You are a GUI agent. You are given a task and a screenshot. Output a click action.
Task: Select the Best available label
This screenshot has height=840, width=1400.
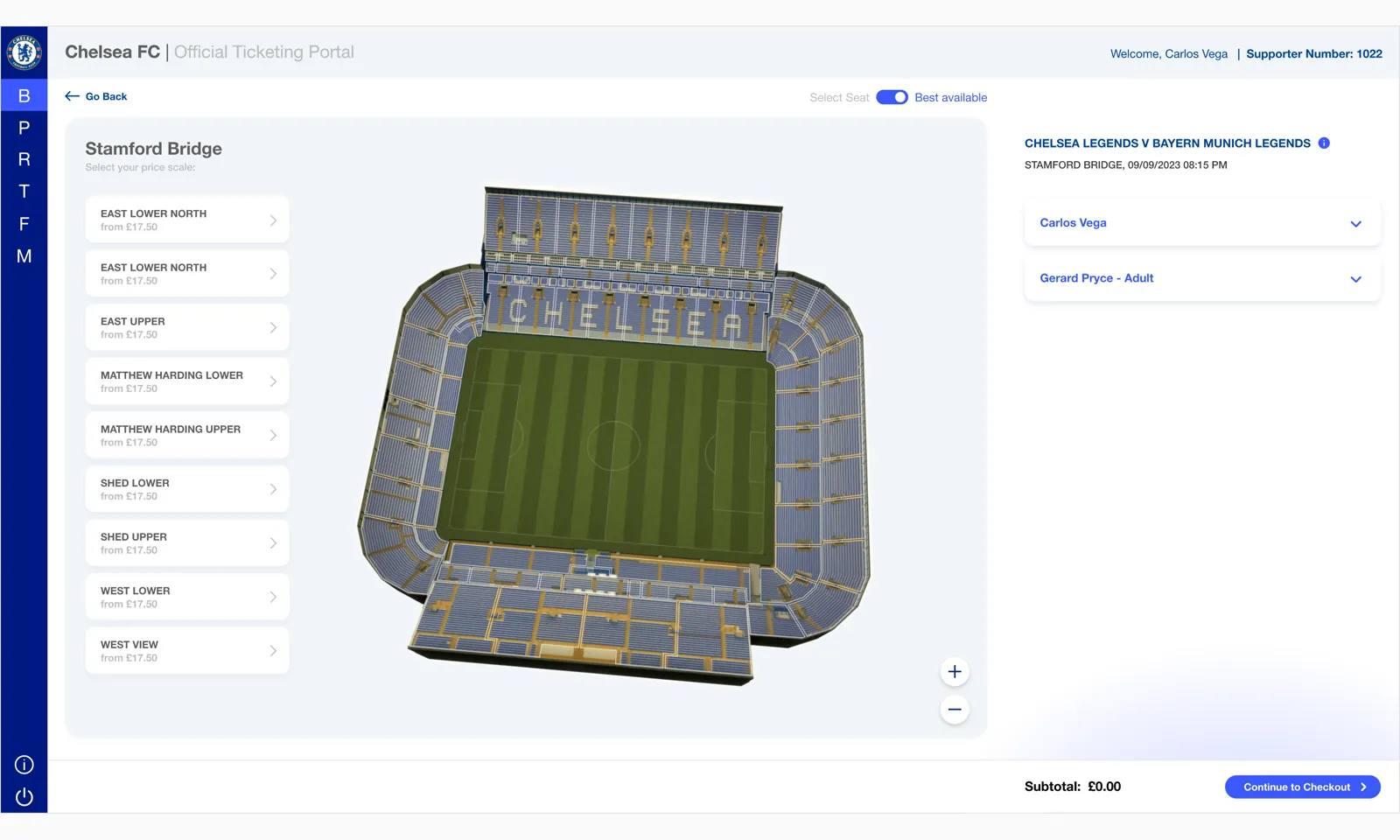coord(950,97)
